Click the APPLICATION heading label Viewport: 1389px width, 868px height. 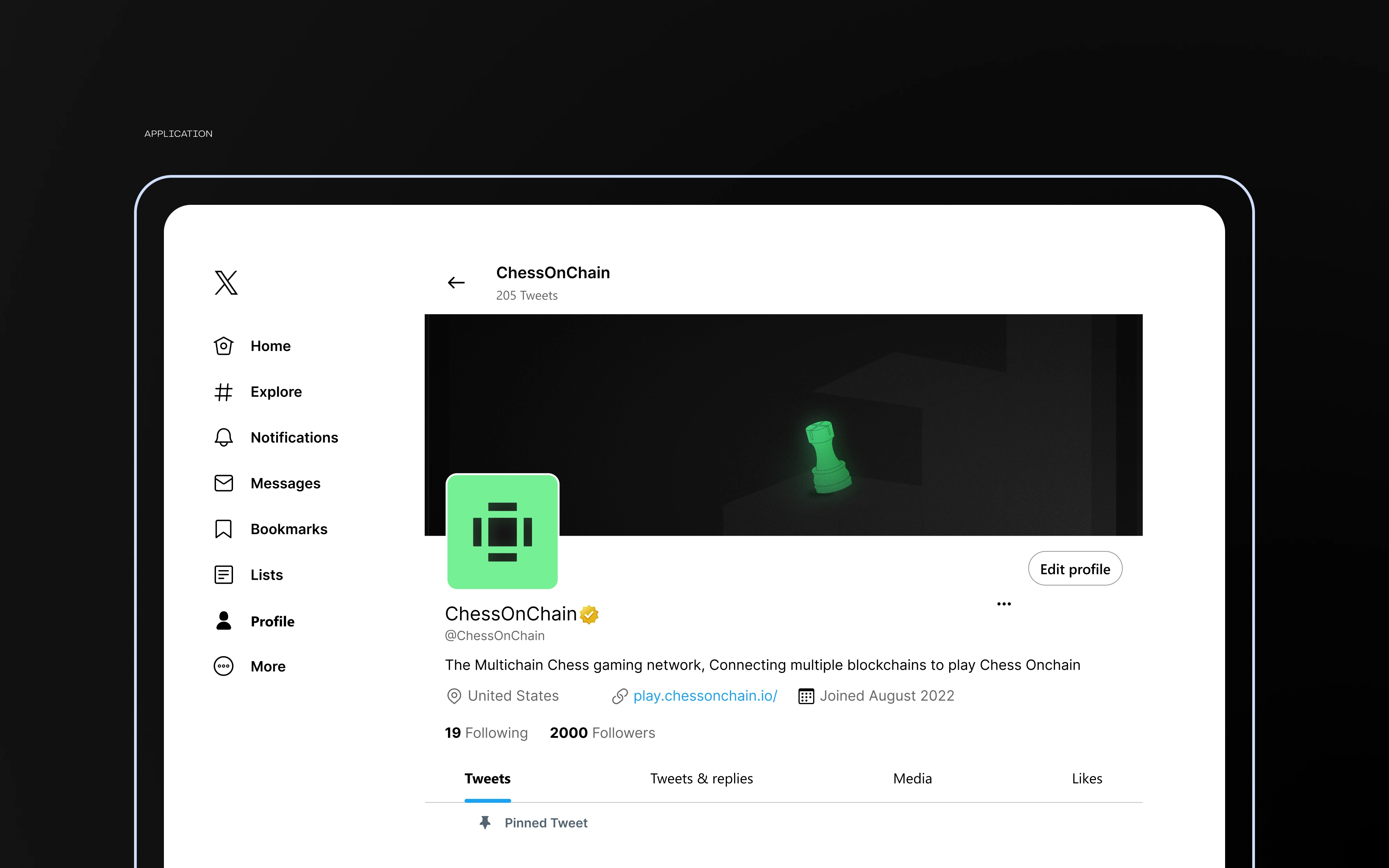pos(178,134)
